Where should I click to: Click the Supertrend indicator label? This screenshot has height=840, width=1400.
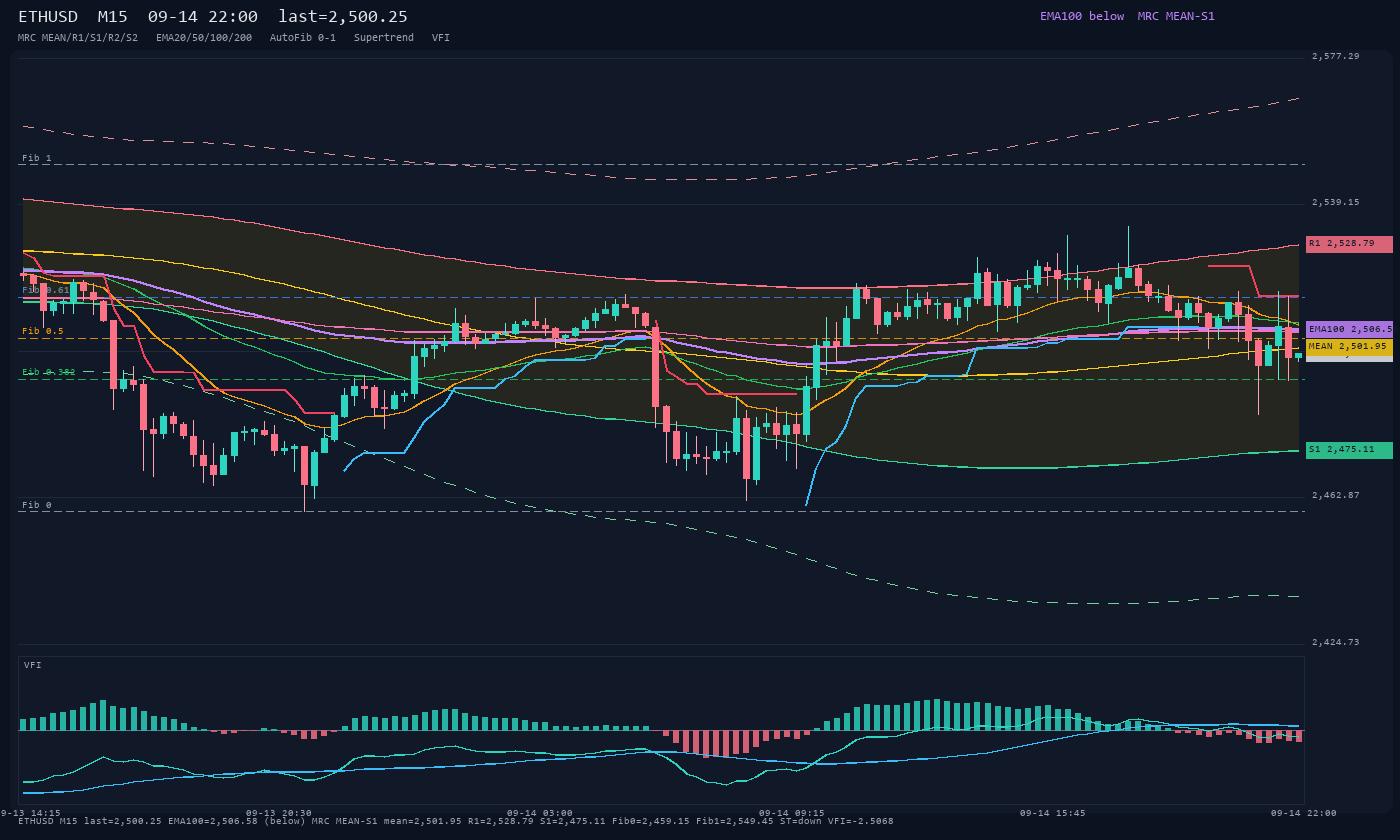[384, 38]
